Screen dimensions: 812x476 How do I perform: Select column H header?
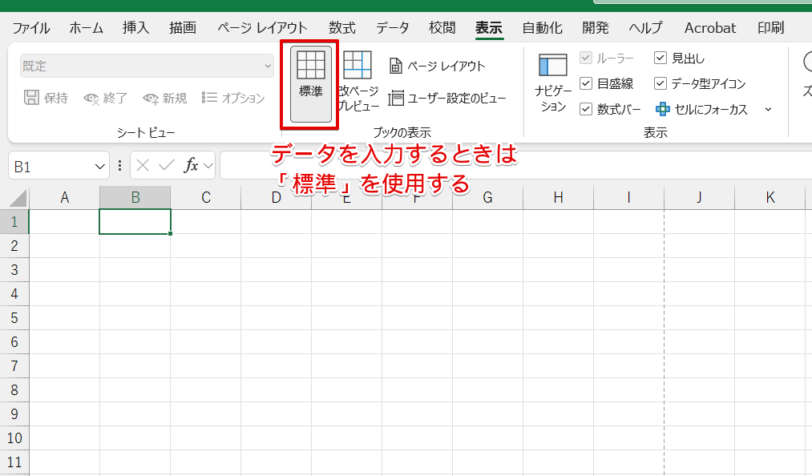(x=558, y=198)
